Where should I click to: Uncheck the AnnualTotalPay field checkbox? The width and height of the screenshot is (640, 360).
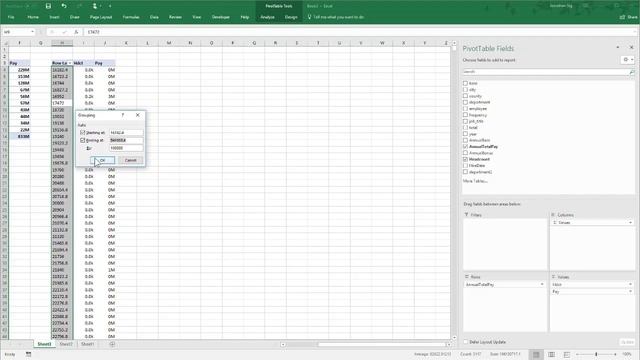point(465,147)
